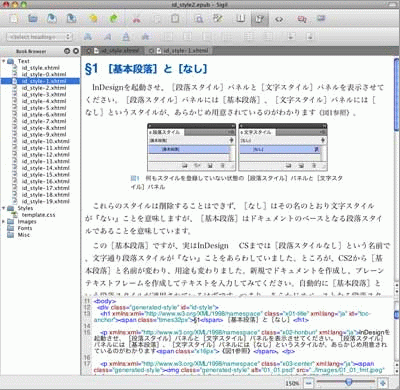
Task: Open the Select heading dropdown
Action: click(x=39, y=37)
